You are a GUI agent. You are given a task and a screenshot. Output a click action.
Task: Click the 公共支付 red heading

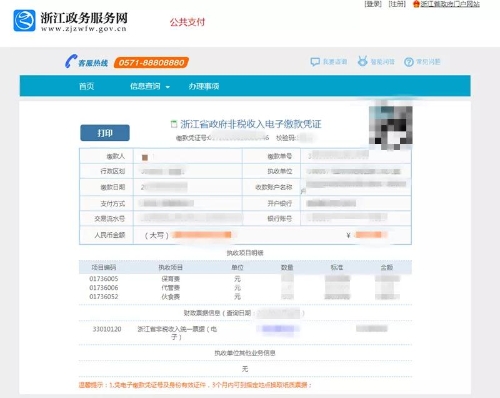[x=187, y=22]
